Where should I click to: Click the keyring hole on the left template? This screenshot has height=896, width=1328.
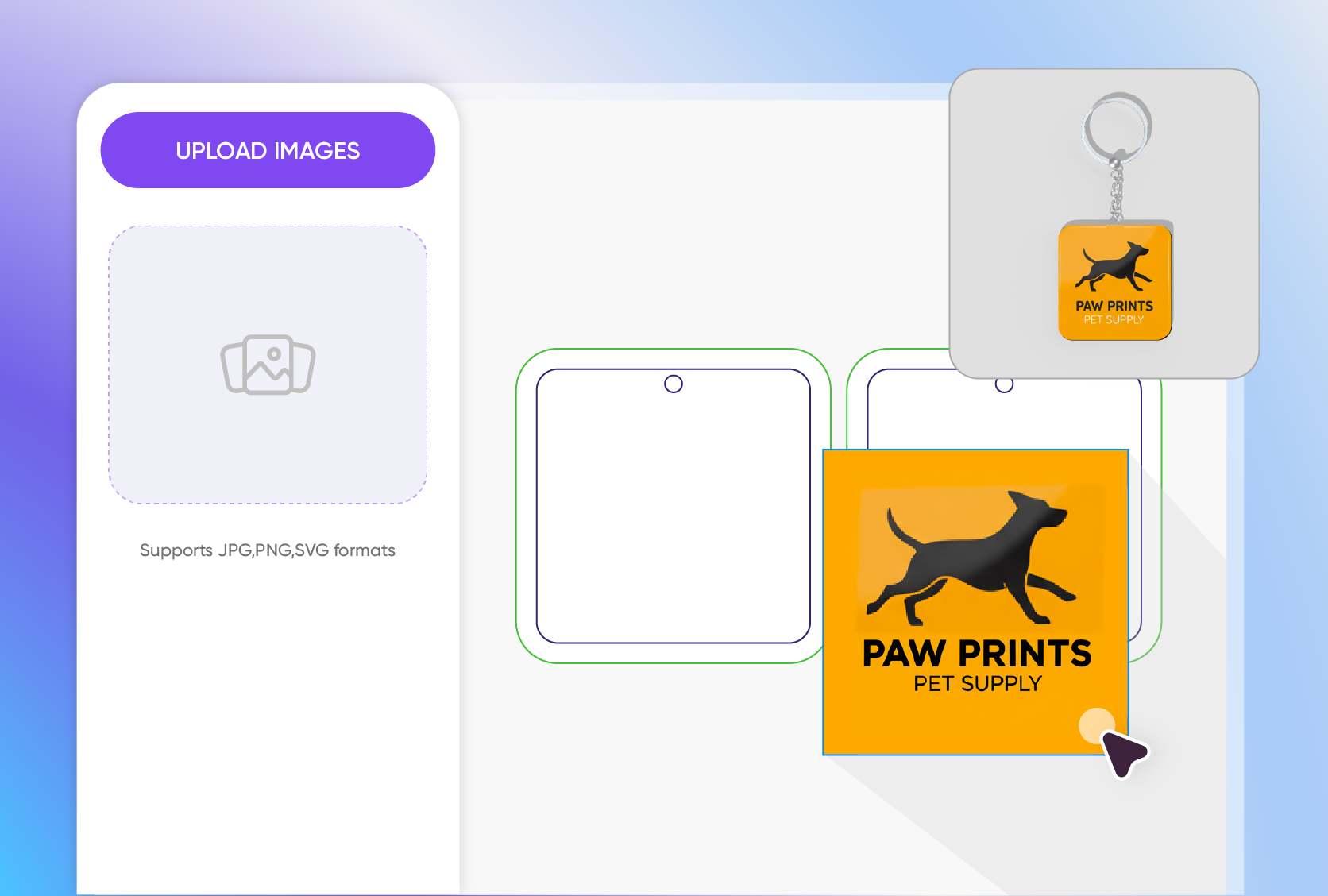(674, 384)
